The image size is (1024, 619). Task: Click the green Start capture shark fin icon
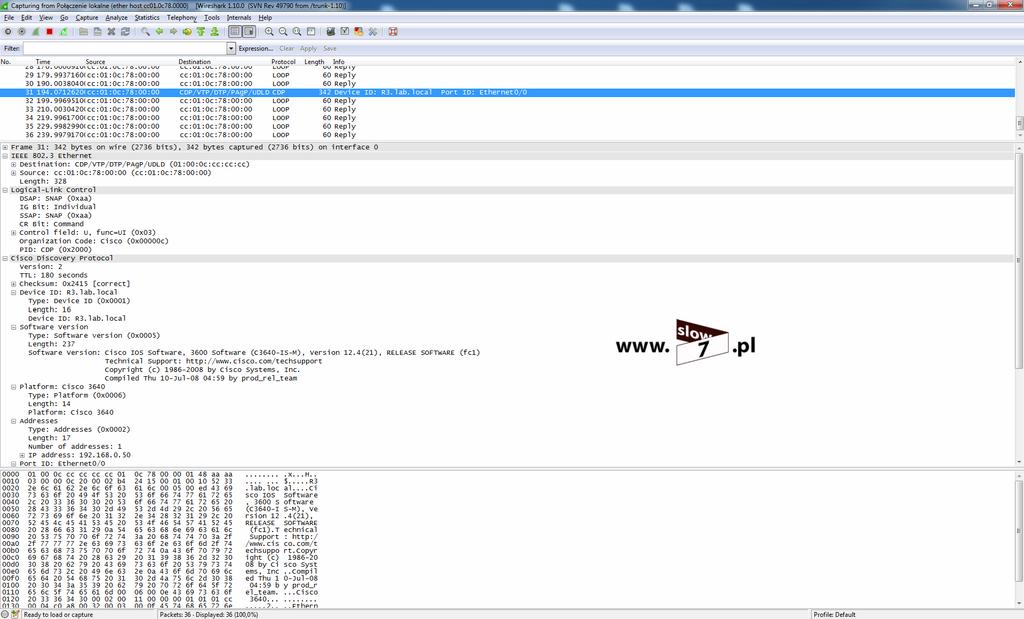click(35, 31)
